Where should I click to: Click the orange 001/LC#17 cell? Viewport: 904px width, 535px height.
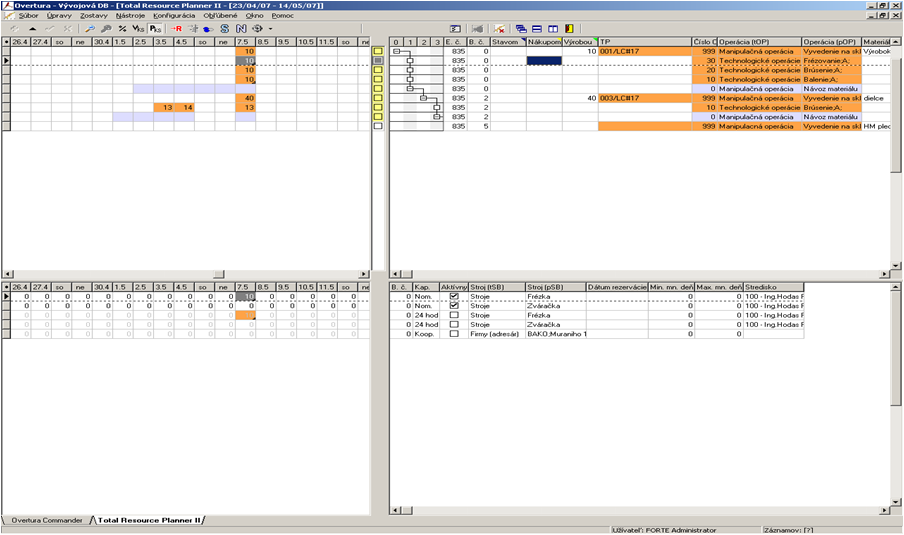pyautogui.click(x=645, y=51)
